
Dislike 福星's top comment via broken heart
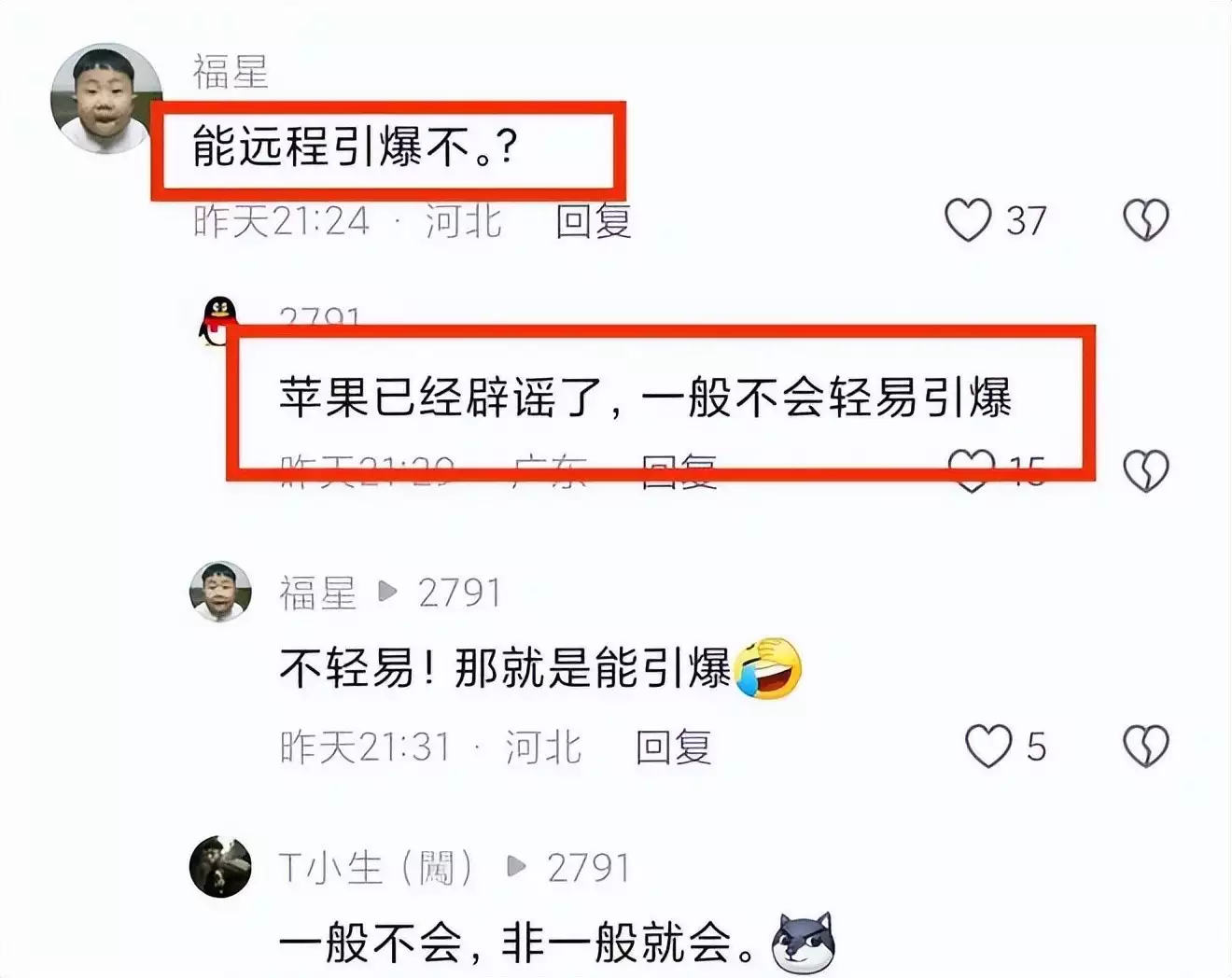pyautogui.click(x=1145, y=221)
